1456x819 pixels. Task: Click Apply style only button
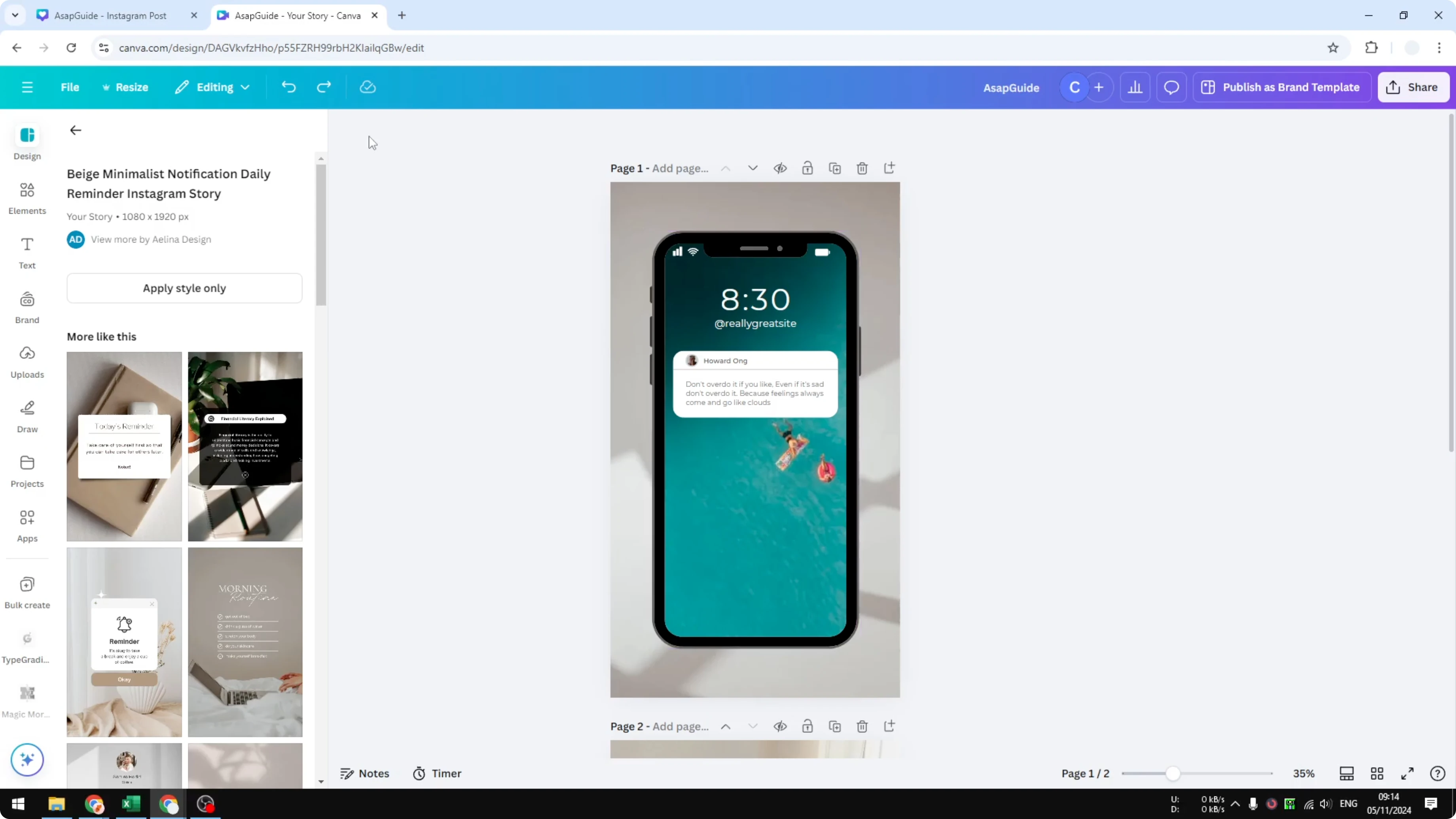click(184, 288)
